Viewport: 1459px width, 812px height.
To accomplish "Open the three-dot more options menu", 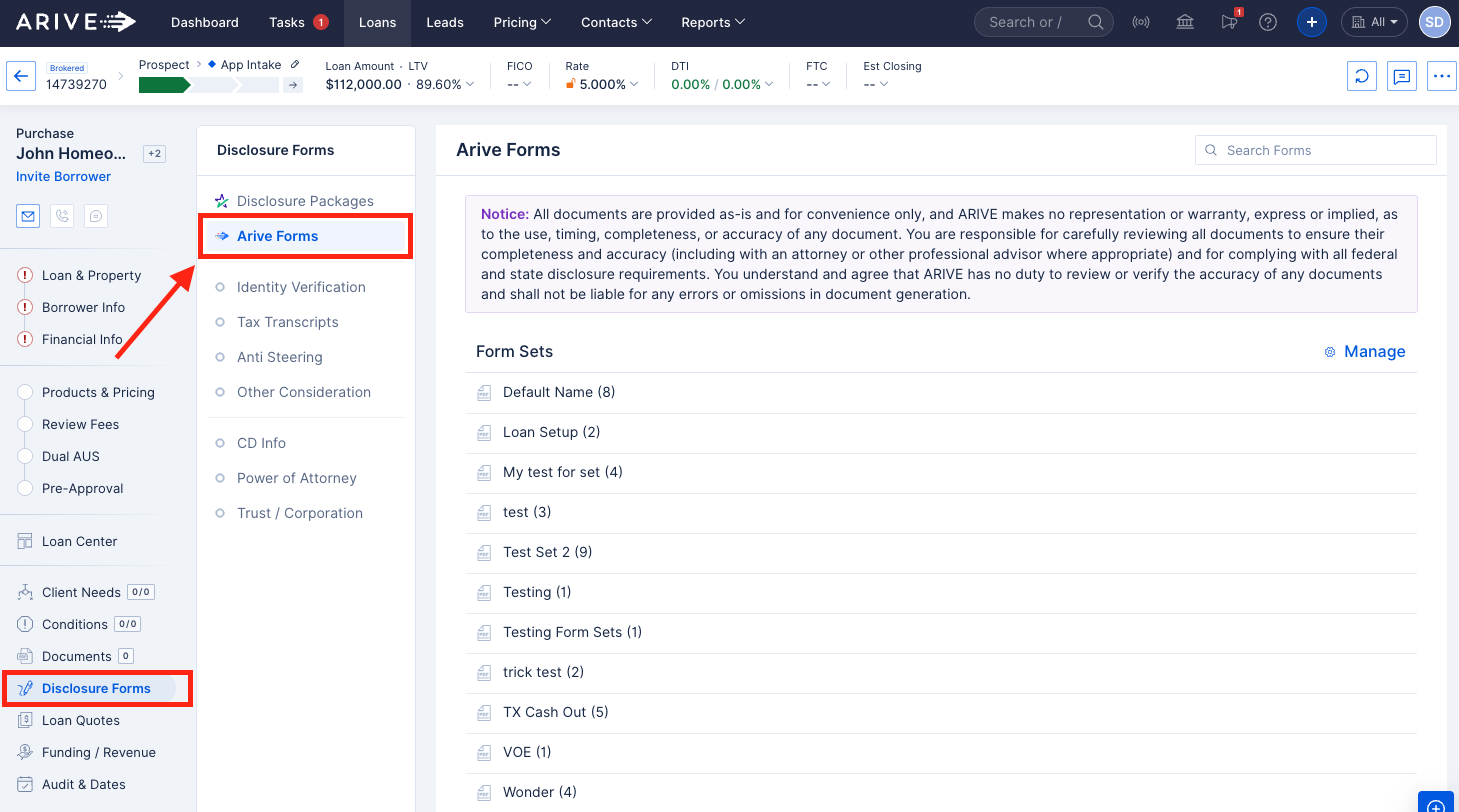I will (x=1442, y=76).
